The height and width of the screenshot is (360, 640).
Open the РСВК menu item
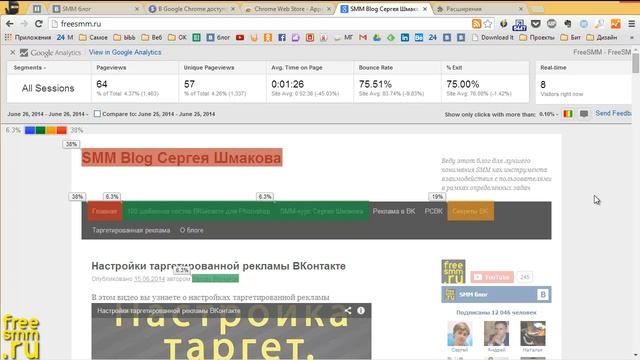tap(433, 211)
